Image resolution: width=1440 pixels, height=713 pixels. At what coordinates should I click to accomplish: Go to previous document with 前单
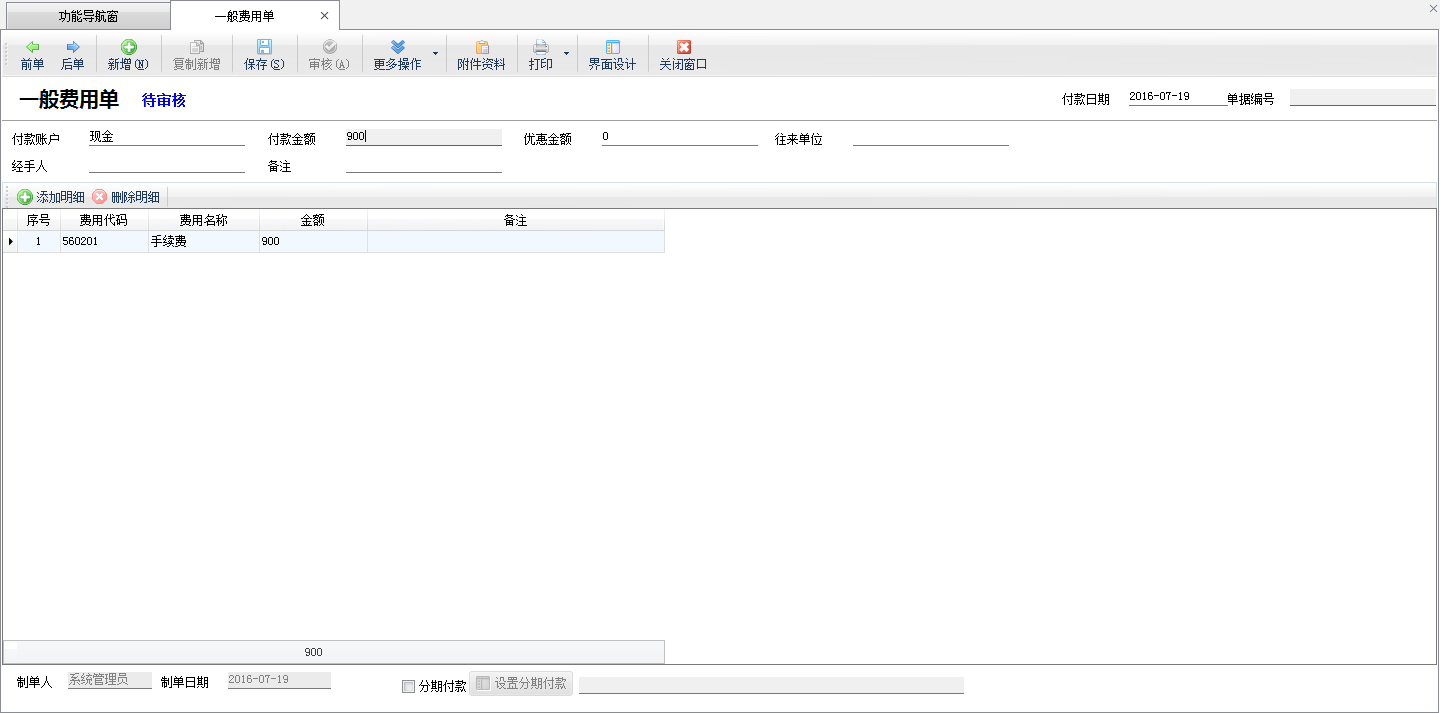coord(32,55)
